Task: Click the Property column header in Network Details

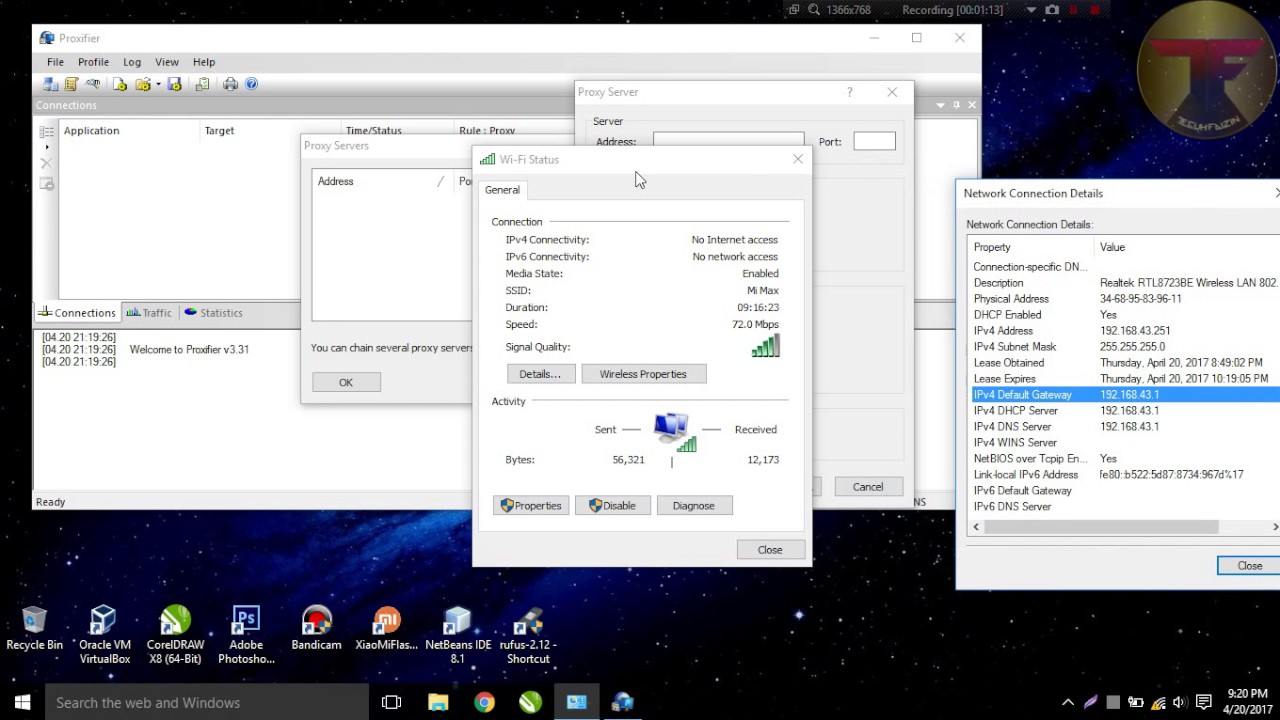Action: (x=1032, y=247)
